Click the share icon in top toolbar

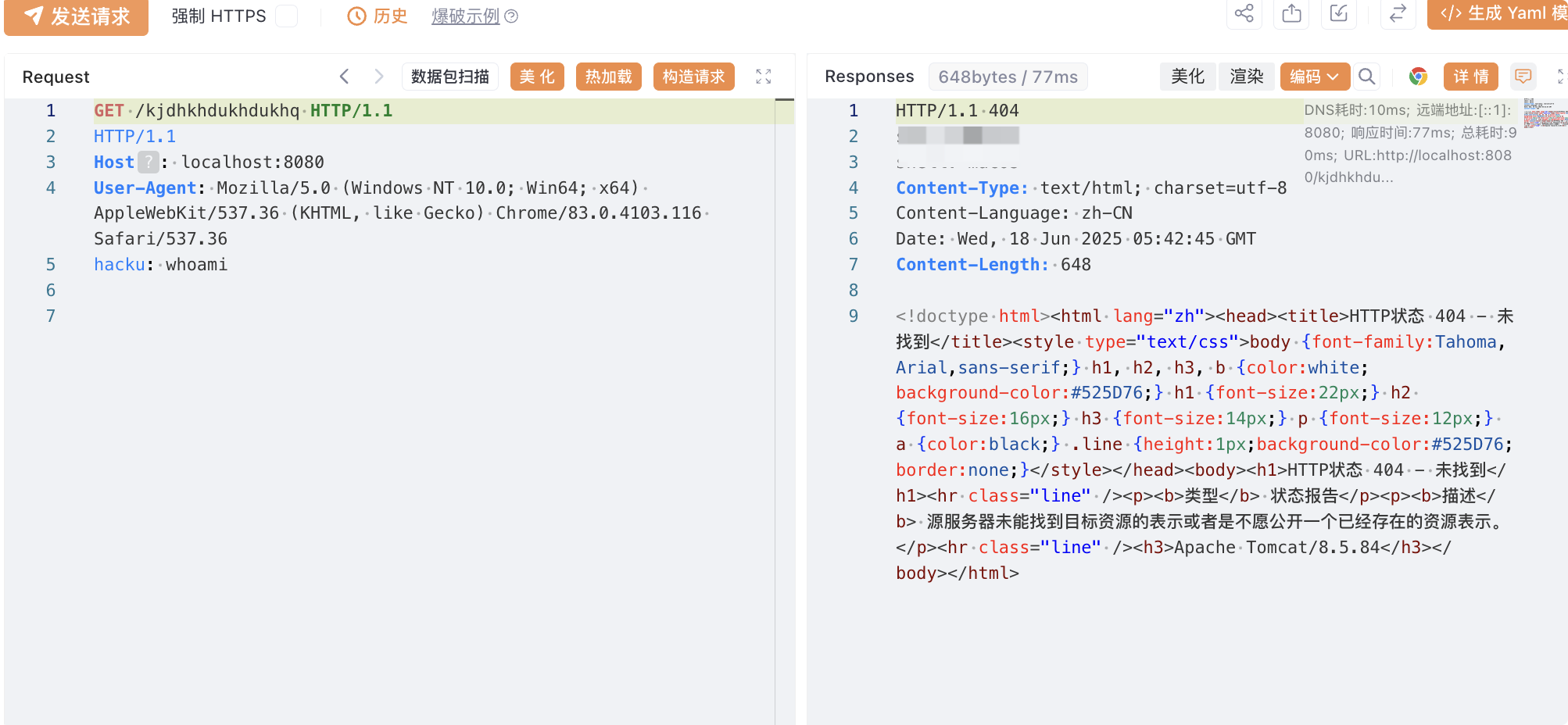[x=1244, y=13]
